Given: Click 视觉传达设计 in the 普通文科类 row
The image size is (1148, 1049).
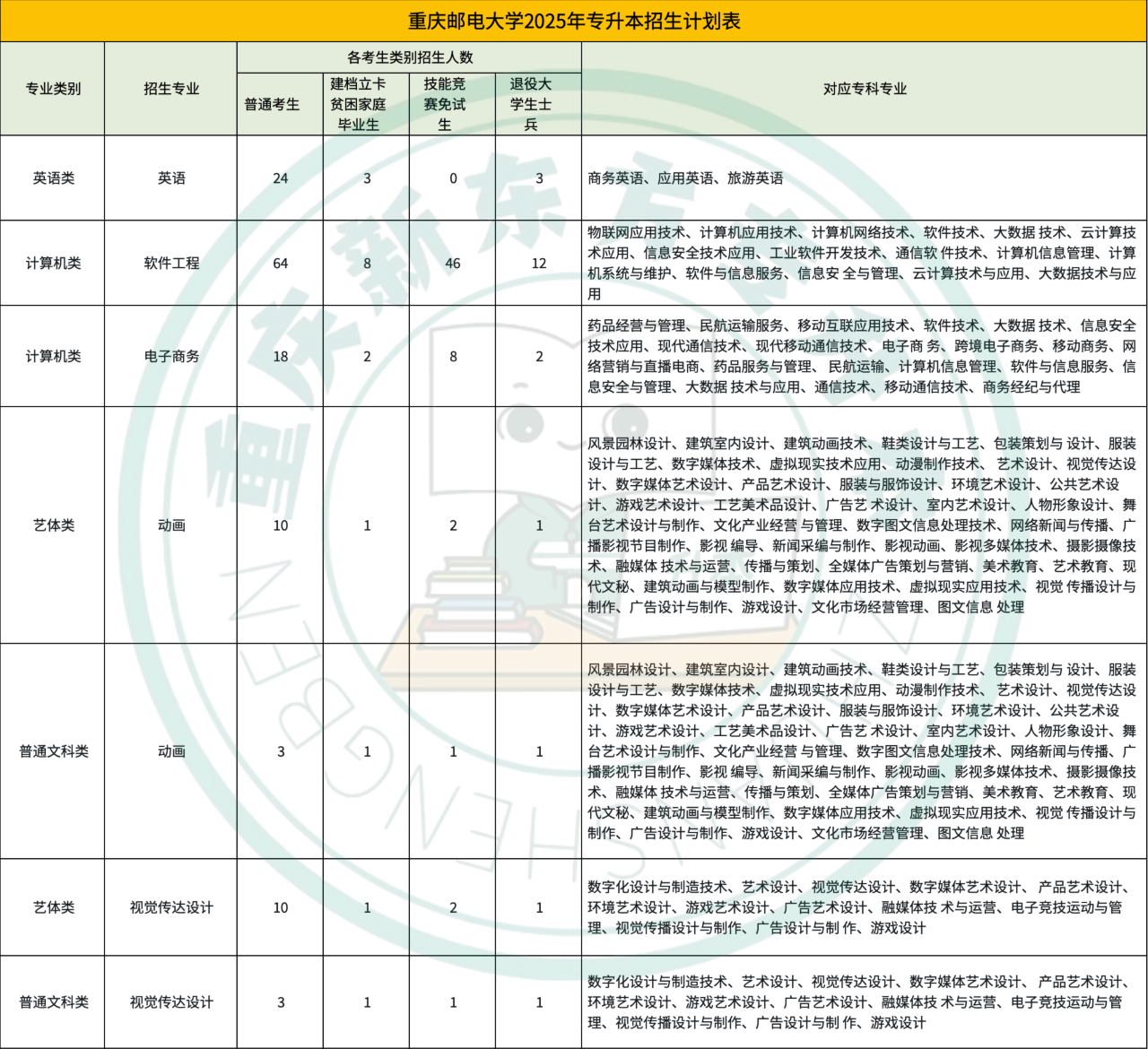Looking at the screenshot, I should (x=171, y=1002).
